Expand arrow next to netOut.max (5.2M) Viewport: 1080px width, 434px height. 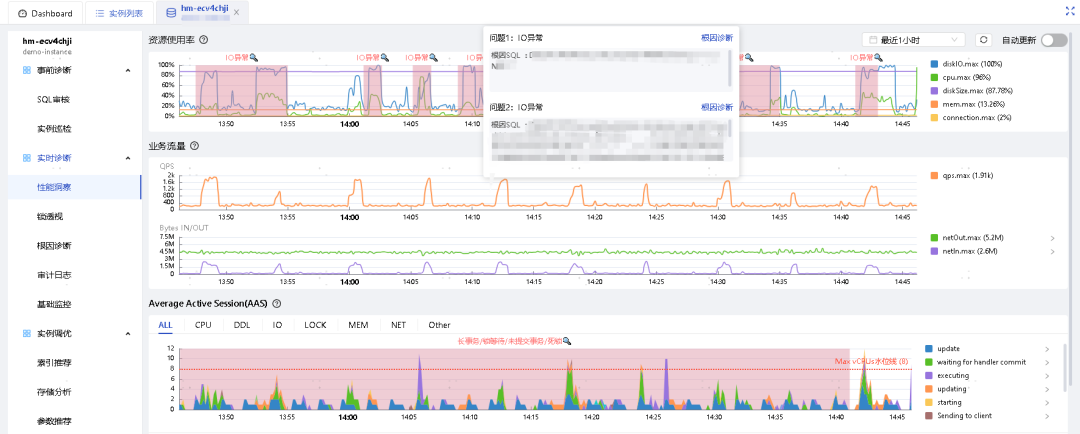1052,238
